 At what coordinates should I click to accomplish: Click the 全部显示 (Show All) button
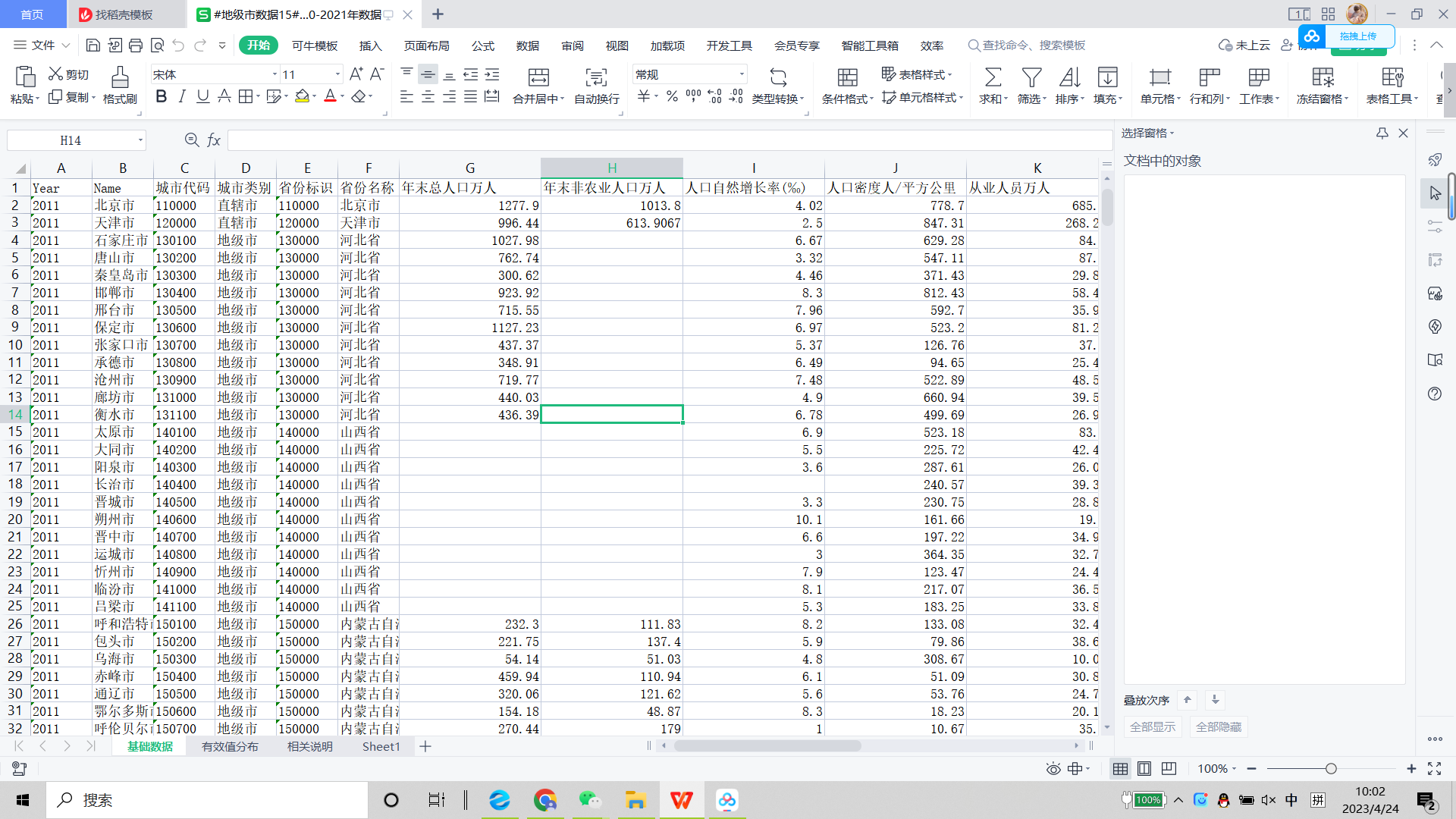coord(1153,726)
